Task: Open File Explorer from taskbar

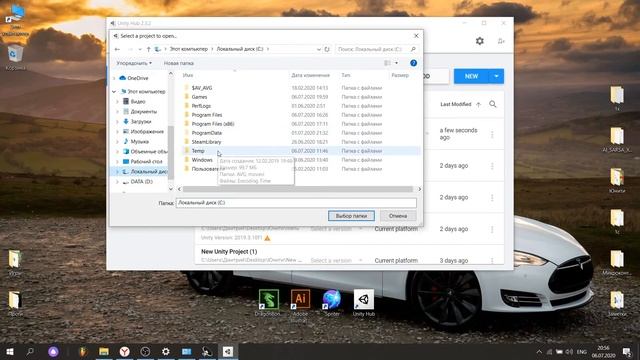Action: click(x=104, y=351)
